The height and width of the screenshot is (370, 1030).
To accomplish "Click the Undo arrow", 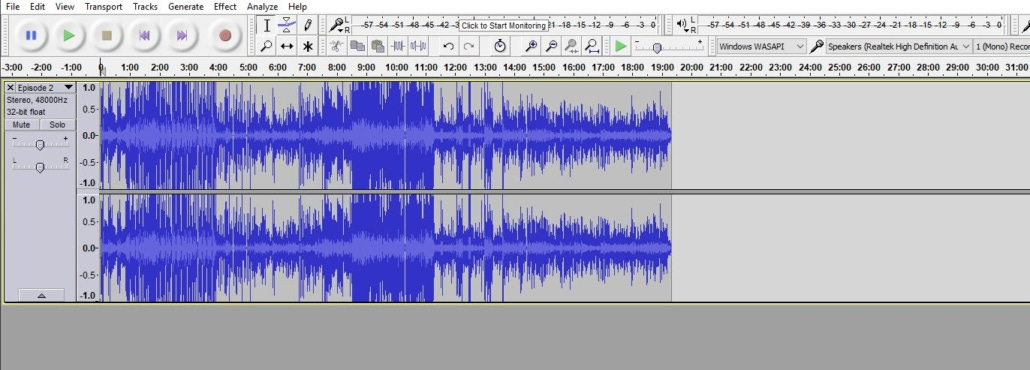I will (448, 46).
